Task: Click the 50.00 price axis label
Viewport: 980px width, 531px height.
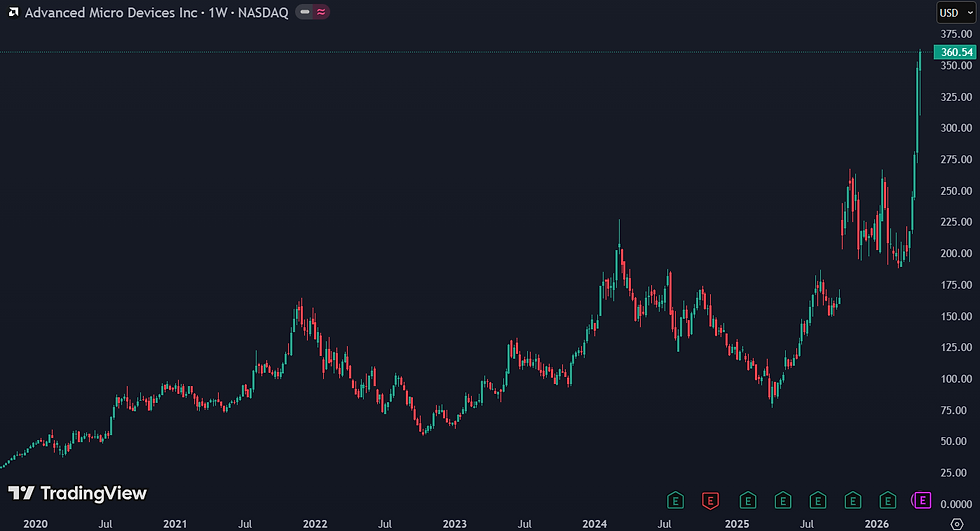Action: [x=956, y=441]
